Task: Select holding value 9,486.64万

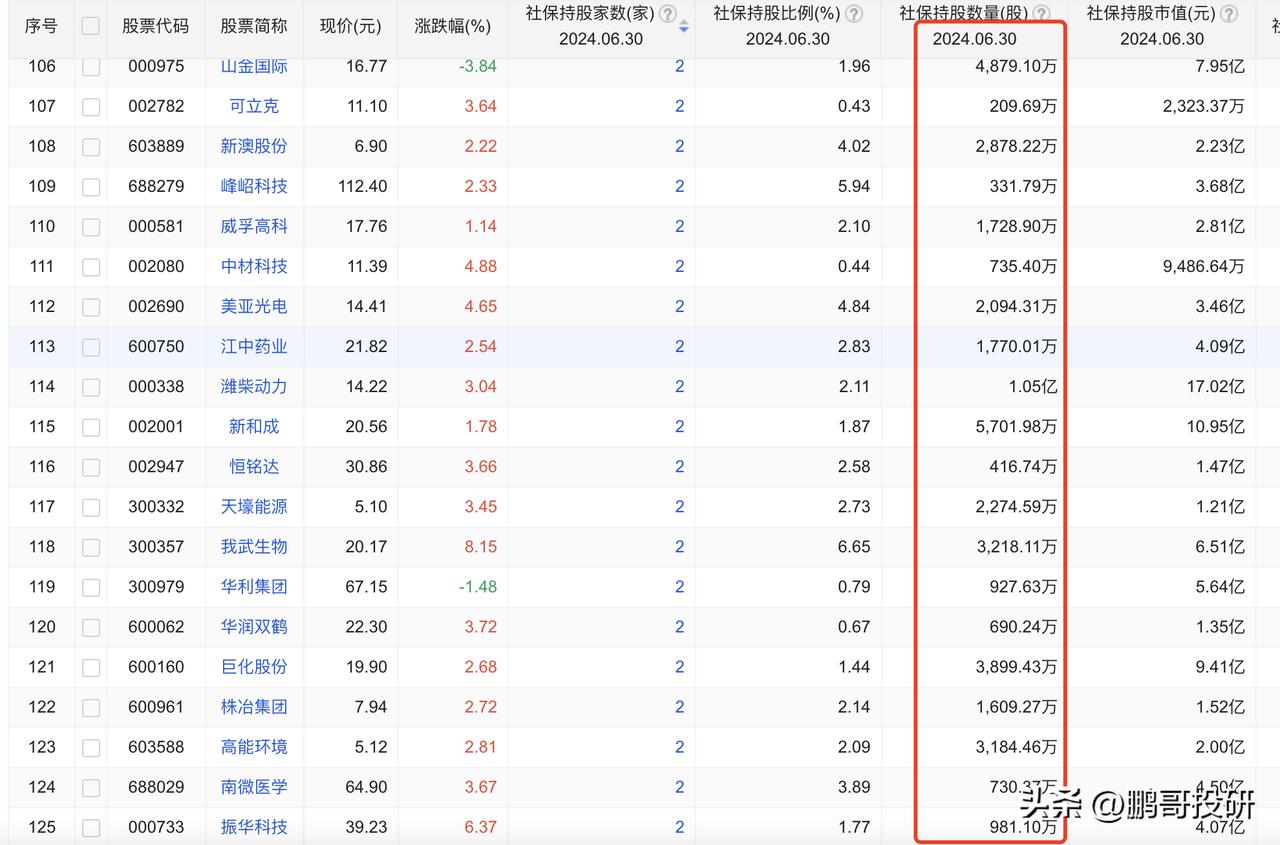Action: (x=1204, y=266)
